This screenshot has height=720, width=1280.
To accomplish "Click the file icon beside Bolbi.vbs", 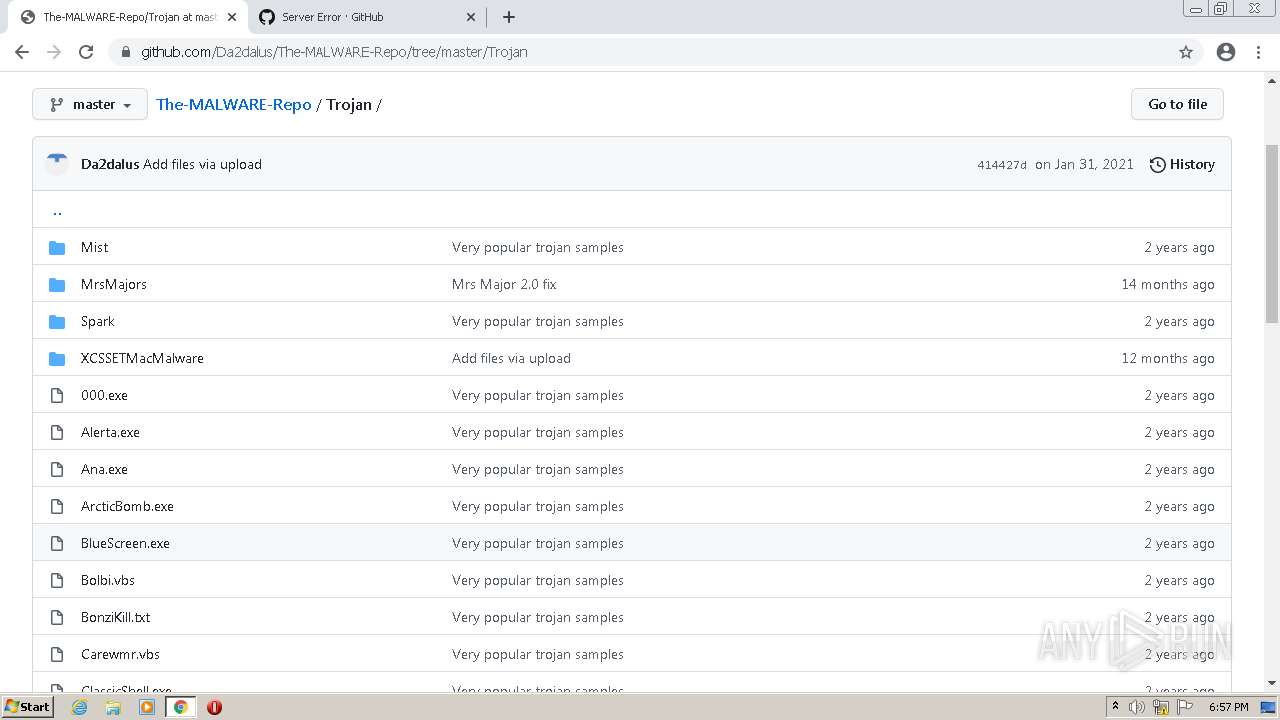I will [x=57, y=580].
